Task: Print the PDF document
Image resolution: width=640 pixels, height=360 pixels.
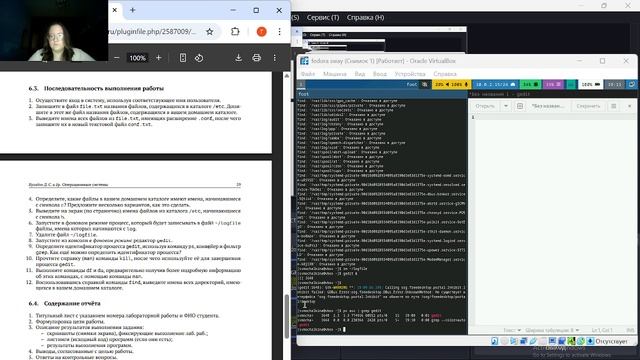Action: (256, 58)
